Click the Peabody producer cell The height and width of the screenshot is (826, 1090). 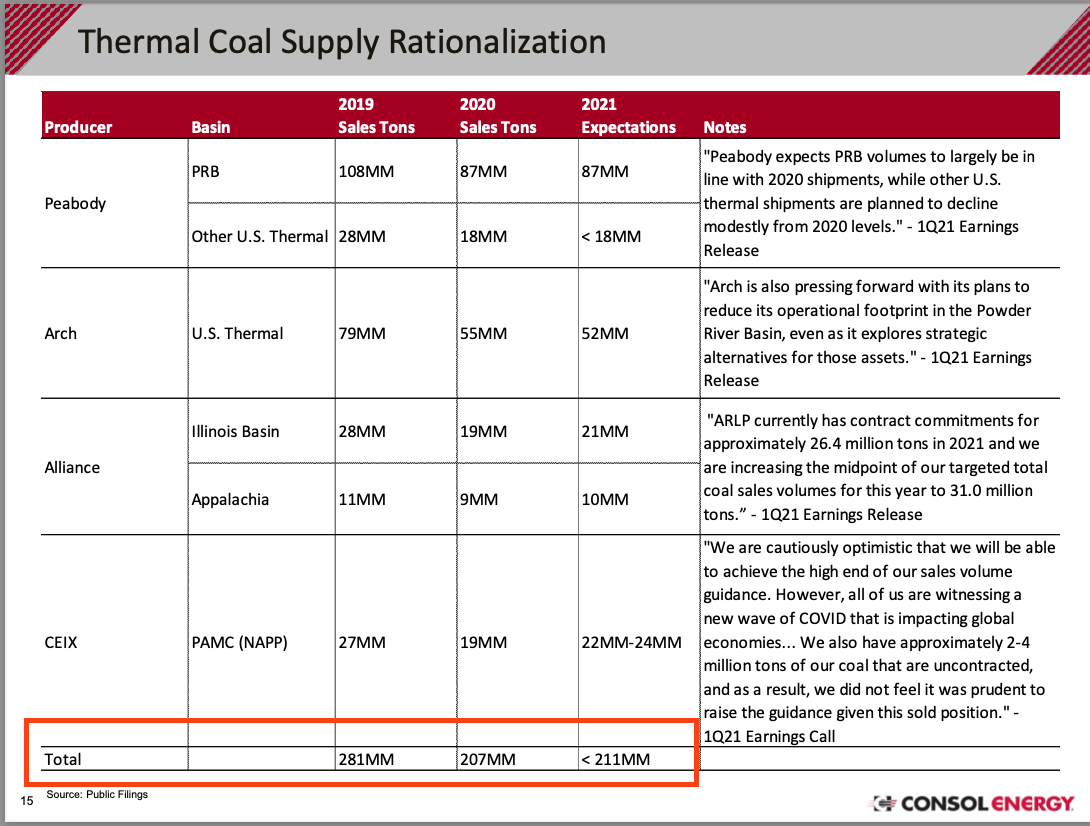click(x=75, y=203)
